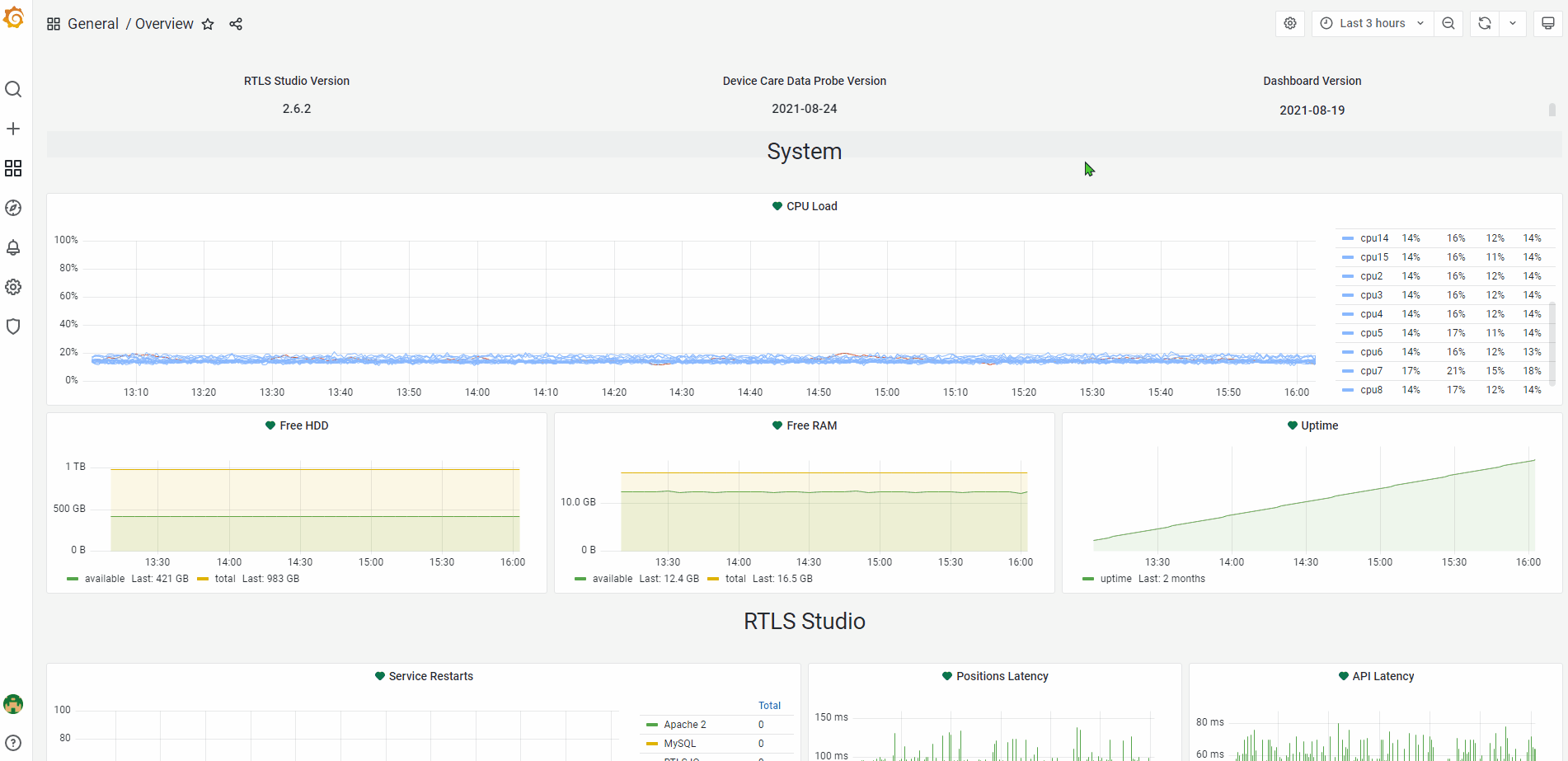
Task: Open the API Latency panel title menu
Action: tap(1383, 676)
